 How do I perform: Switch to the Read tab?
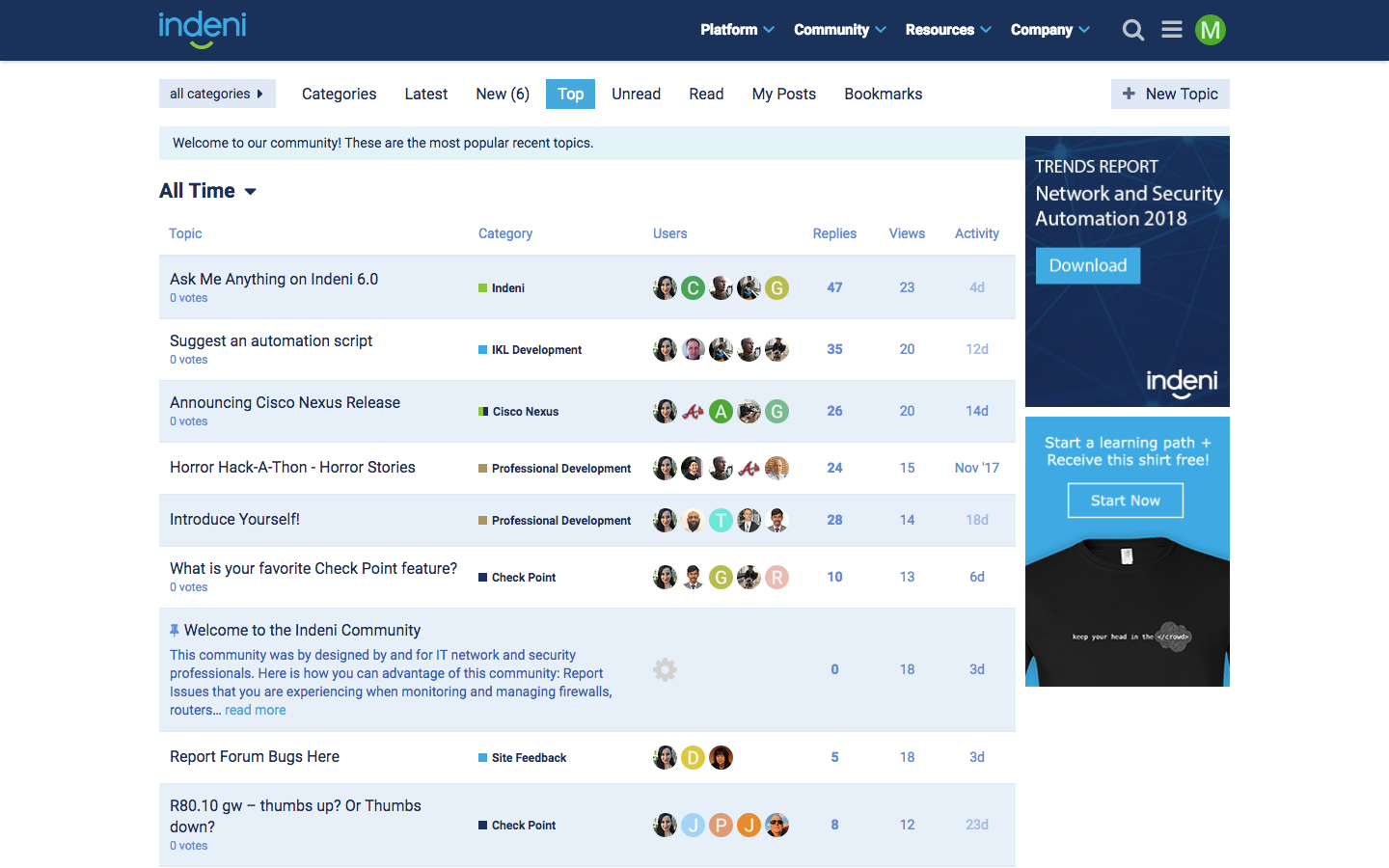[x=706, y=94]
